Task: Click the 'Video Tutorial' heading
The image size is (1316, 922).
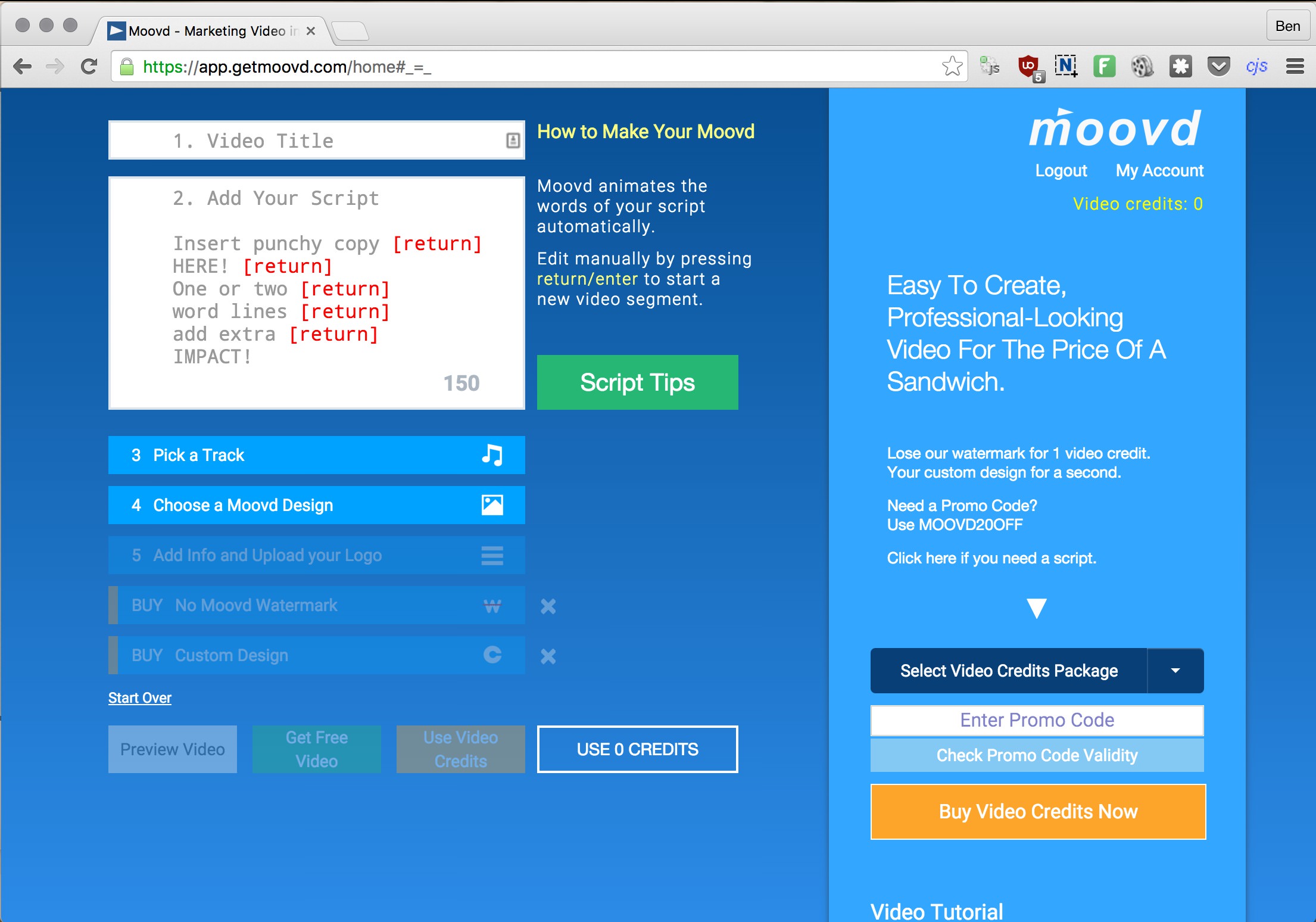Action: (937, 911)
